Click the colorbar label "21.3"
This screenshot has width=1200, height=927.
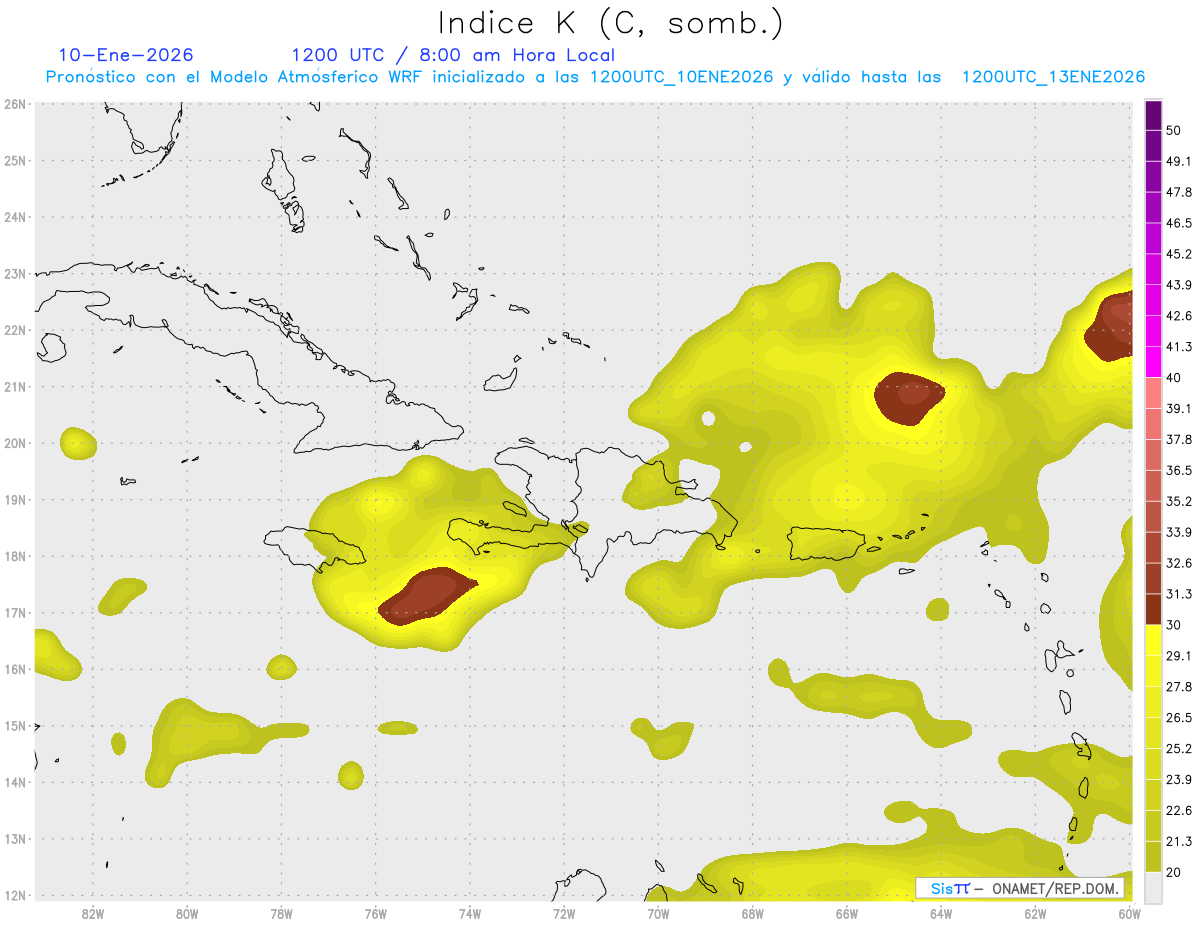click(x=1178, y=841)
